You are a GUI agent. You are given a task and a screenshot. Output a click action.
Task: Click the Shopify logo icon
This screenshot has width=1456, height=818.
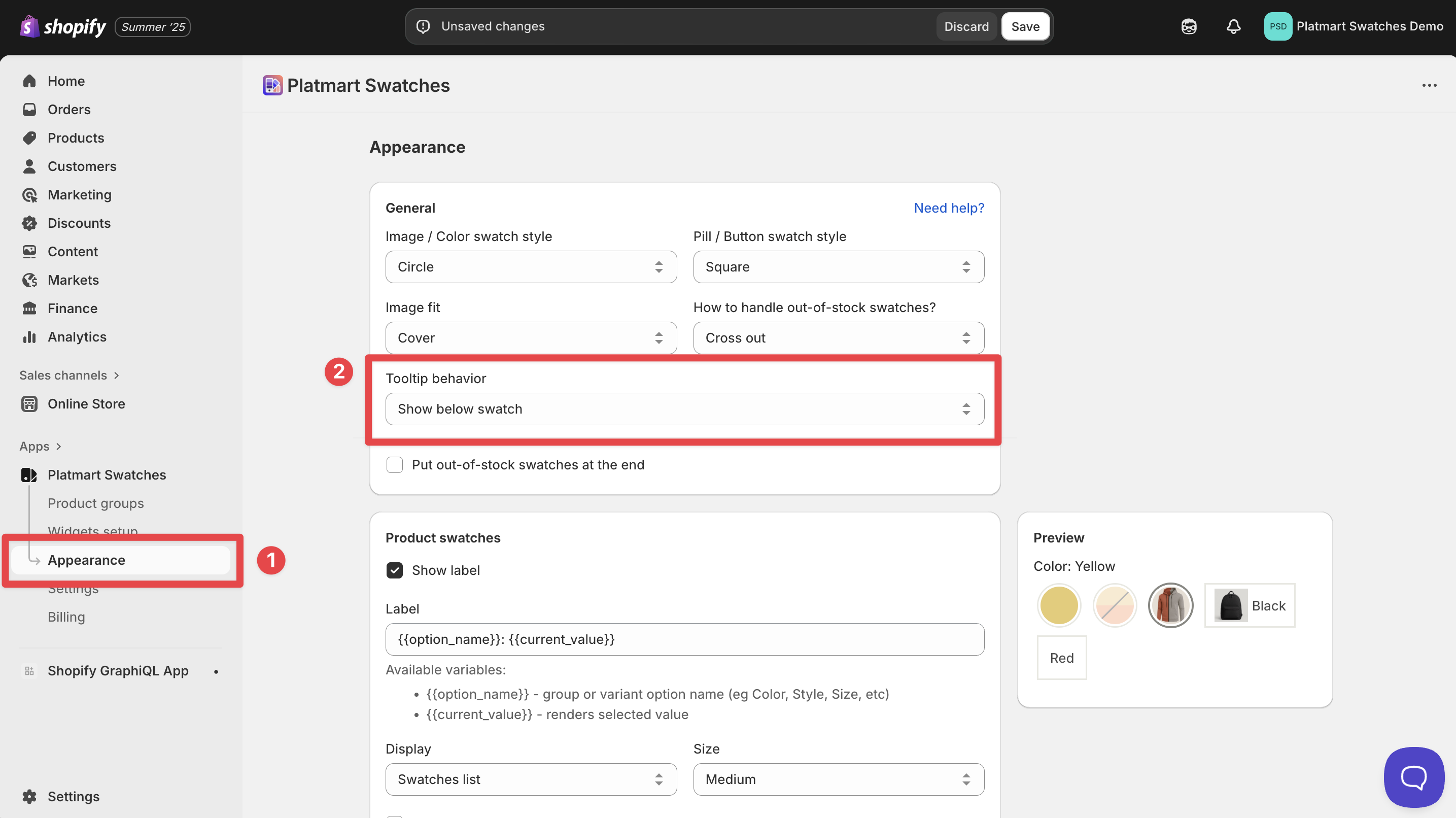29,26
